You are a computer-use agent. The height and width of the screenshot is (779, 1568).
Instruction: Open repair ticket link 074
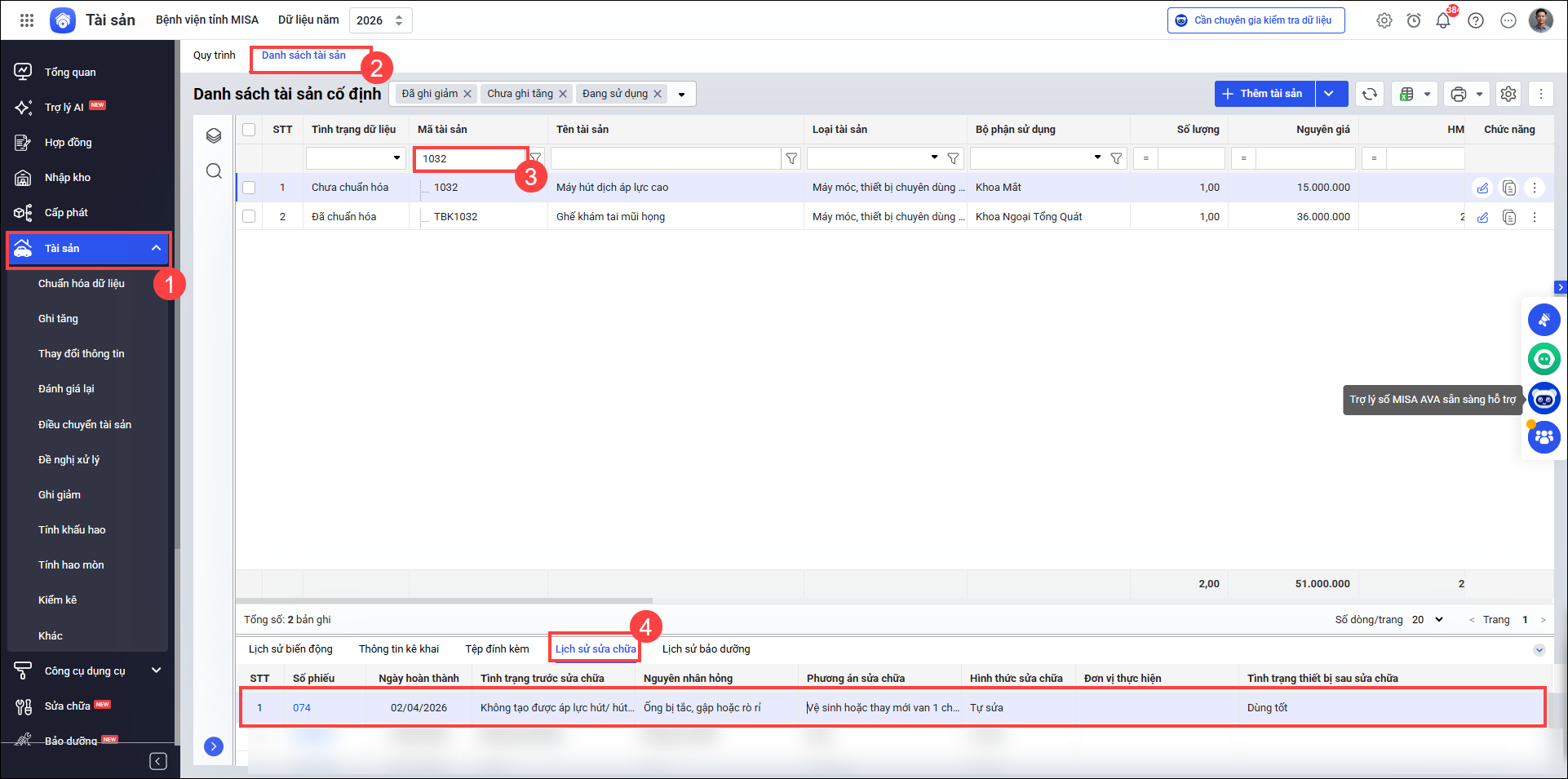coord(302,708)
